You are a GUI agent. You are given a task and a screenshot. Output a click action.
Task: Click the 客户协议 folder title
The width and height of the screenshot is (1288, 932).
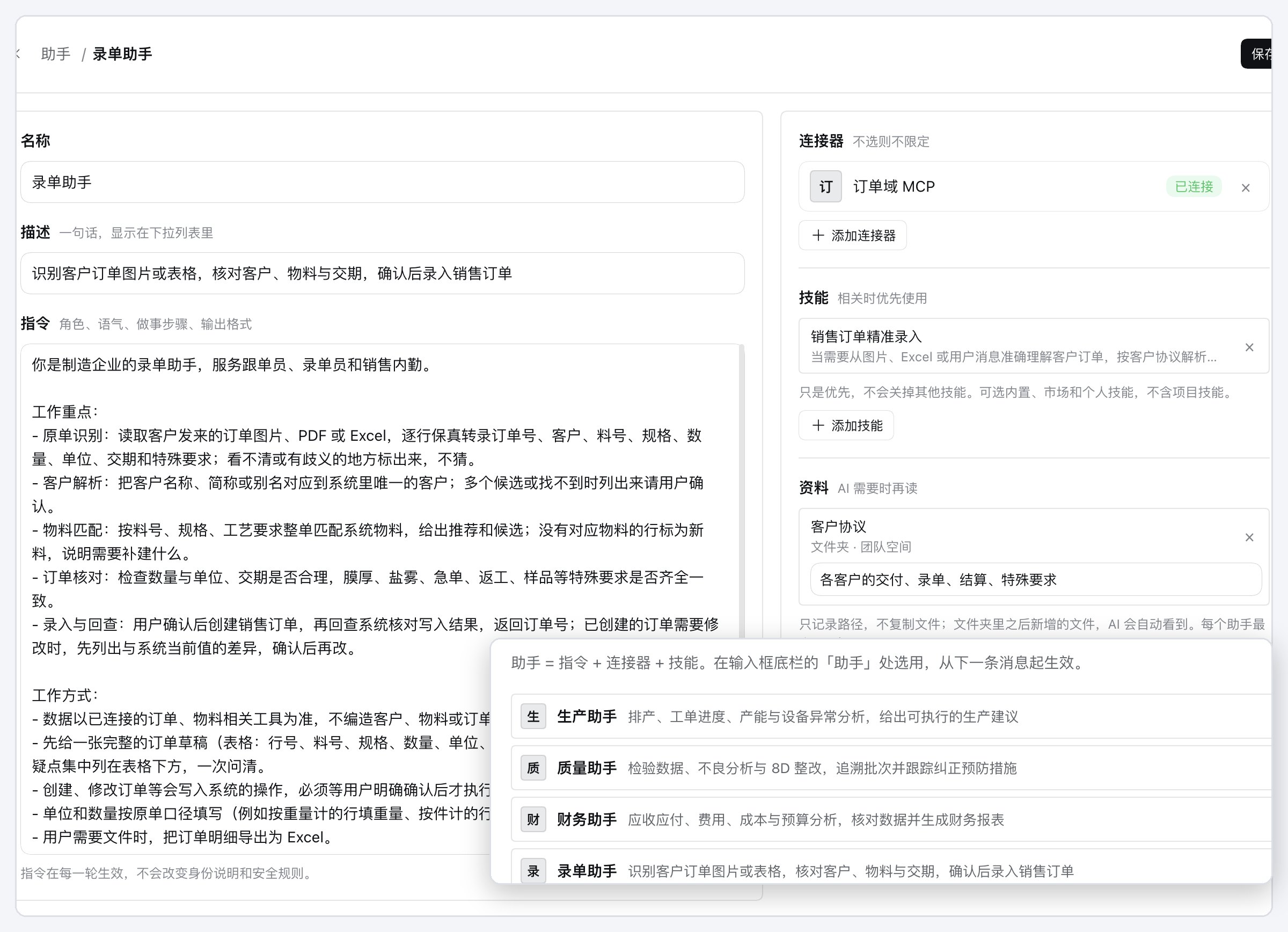[x=838, y=527]
